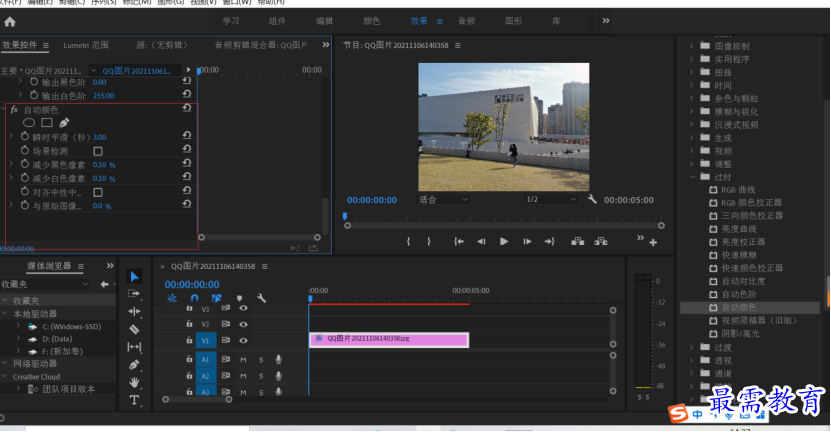Toggle lock on track V1
The width and height of the screenshot is (831, 432).
[189, 340]
